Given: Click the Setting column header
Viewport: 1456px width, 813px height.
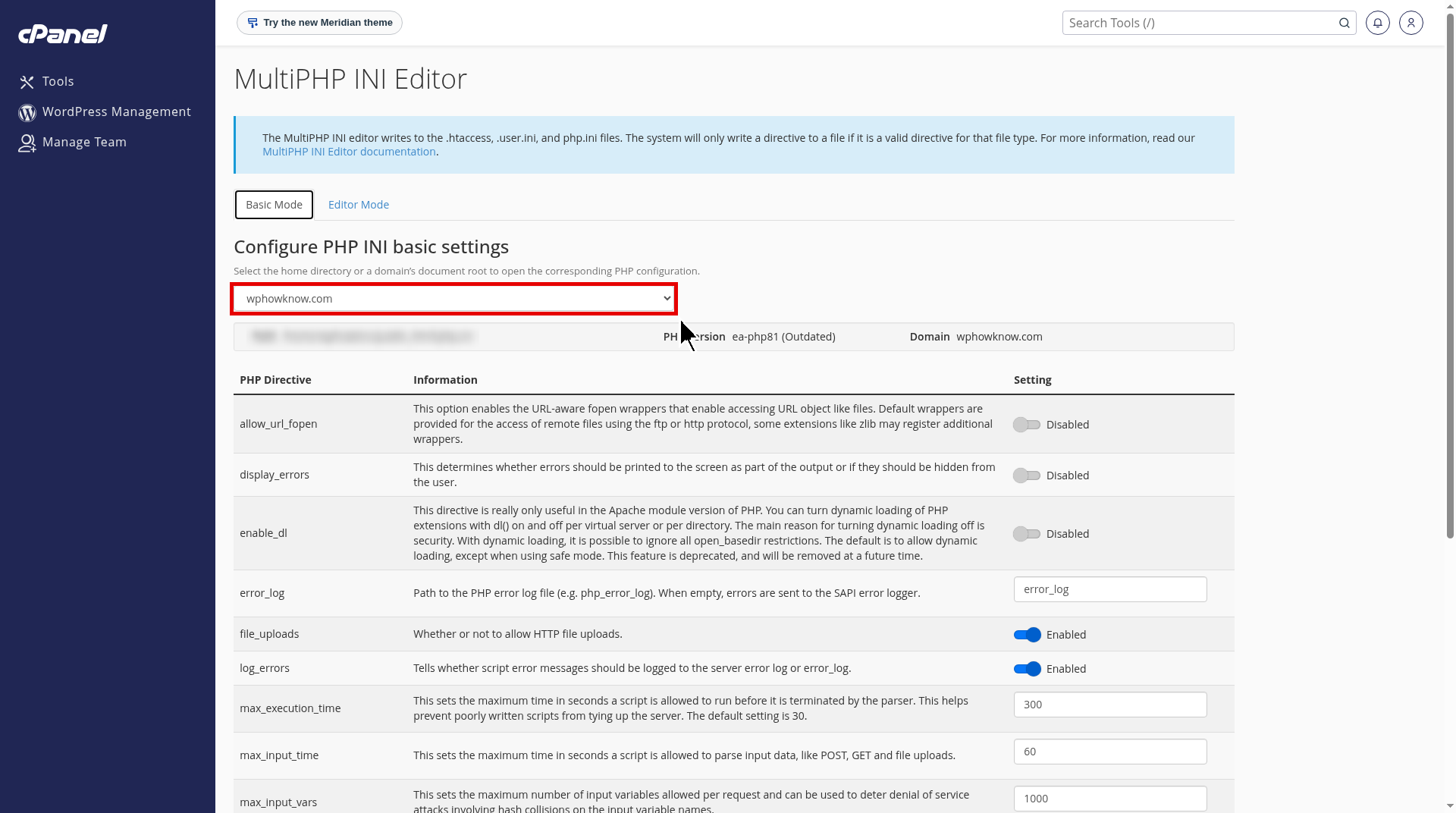Looking at the screenshot, I should click(1032, 380).
